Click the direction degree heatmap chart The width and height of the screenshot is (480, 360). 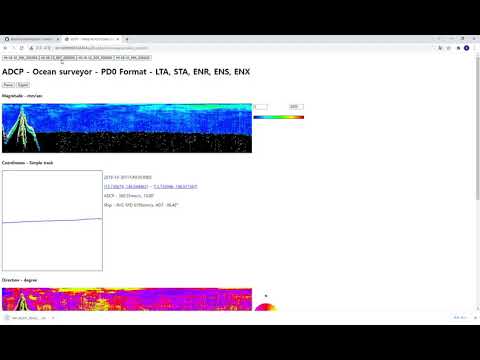pos(127,299)
